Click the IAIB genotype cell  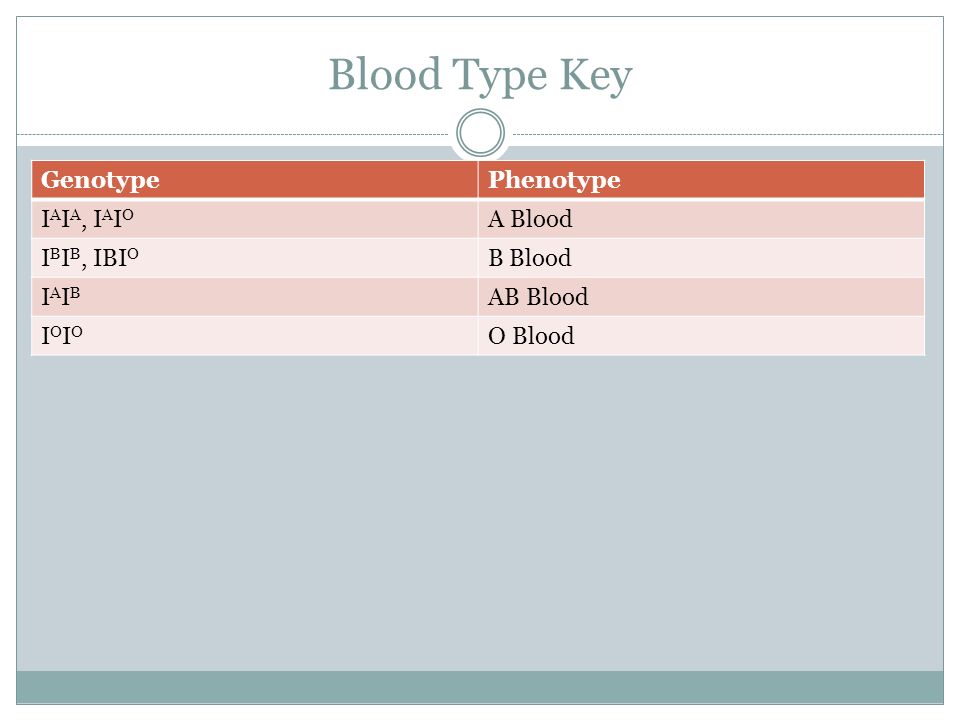tap(254, 297)
